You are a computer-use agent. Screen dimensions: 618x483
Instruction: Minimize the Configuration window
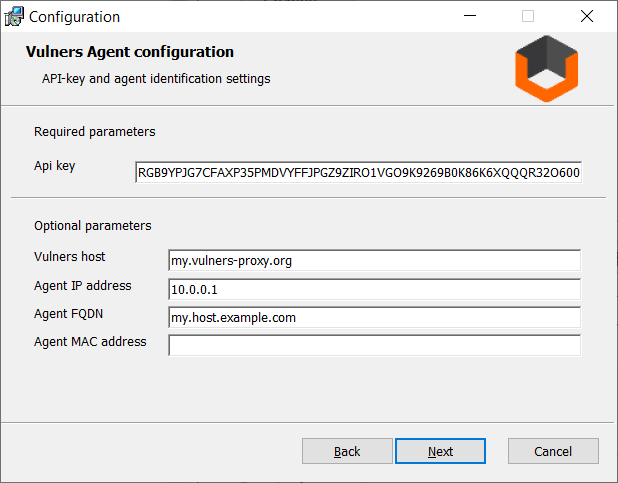[470, 16]
